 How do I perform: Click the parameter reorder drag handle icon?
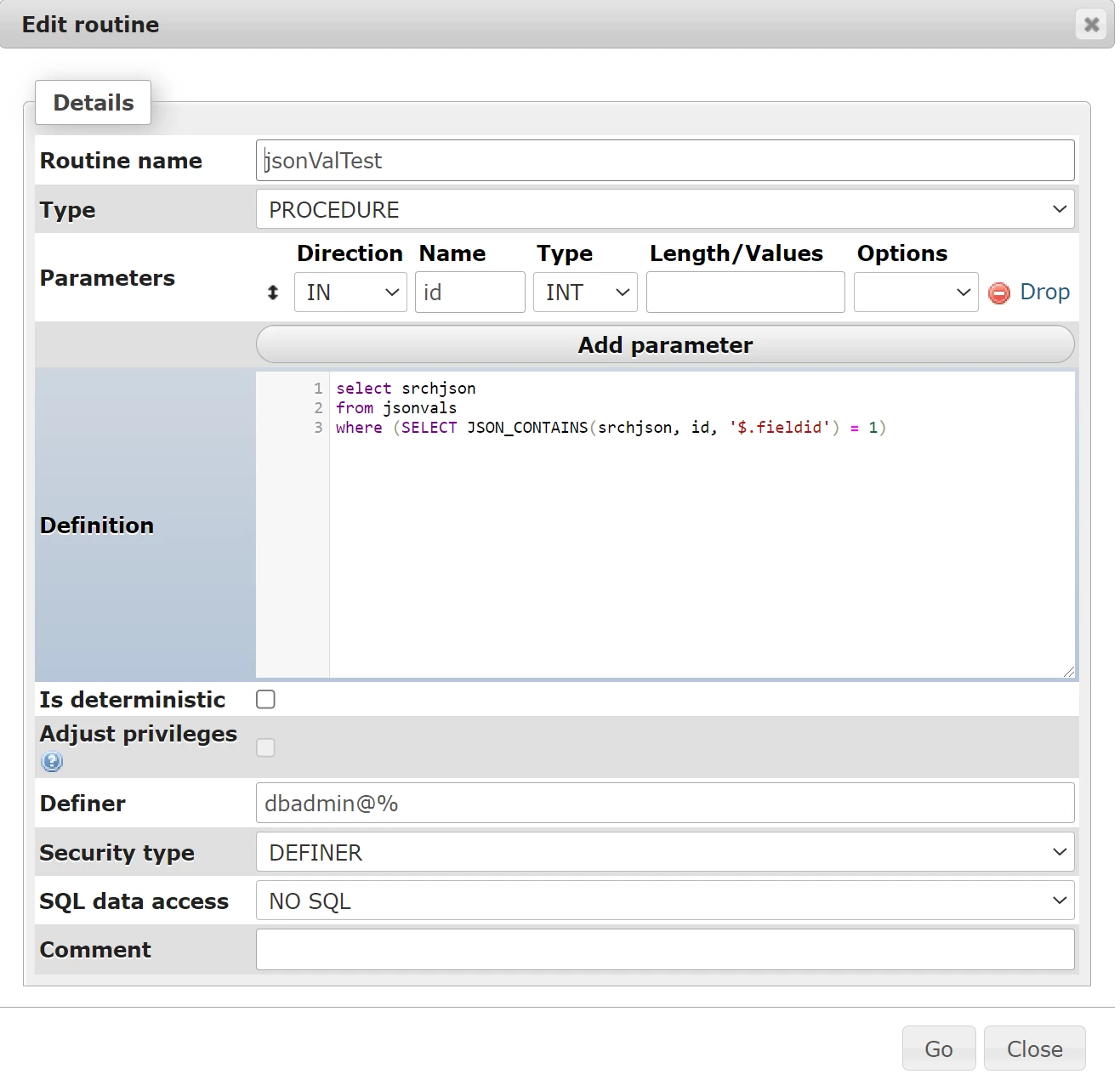[273, 293]
